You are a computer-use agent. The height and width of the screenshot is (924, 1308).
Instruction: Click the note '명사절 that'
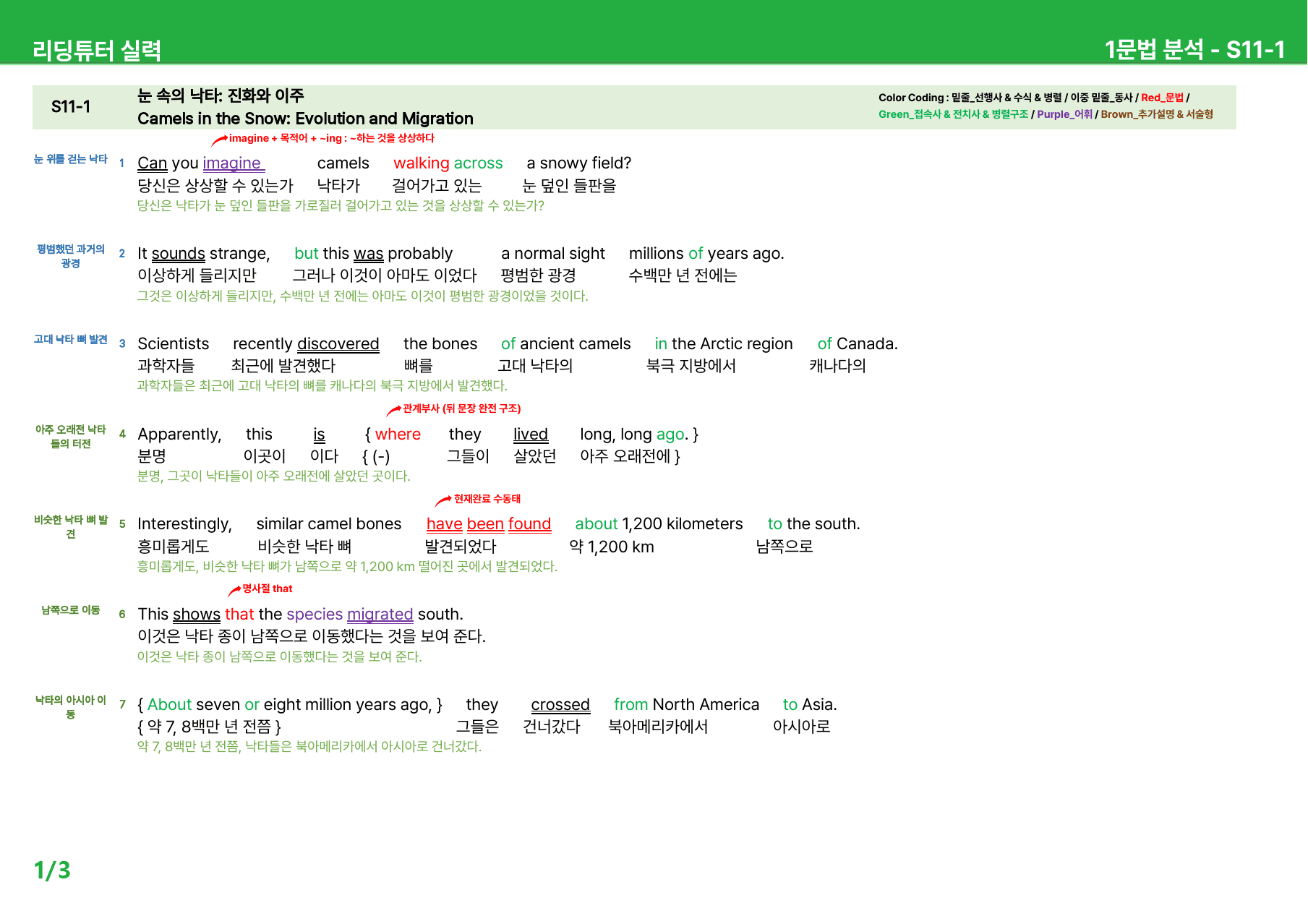268,589
